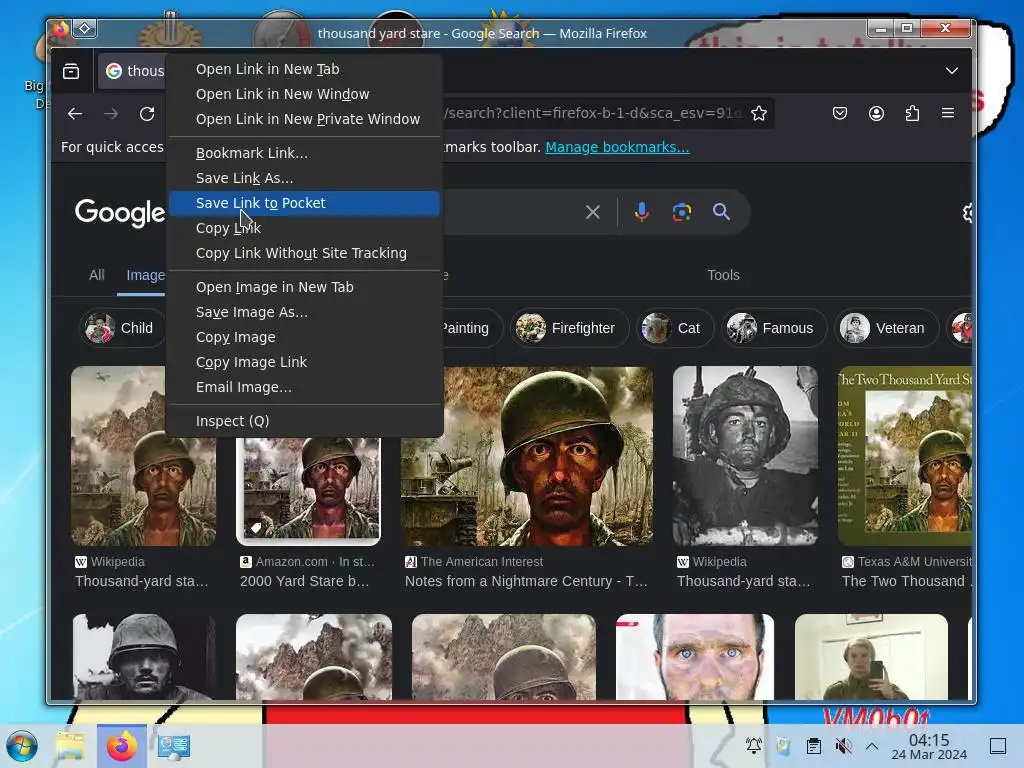
Task: Click the Google logo
Action: 120,213
